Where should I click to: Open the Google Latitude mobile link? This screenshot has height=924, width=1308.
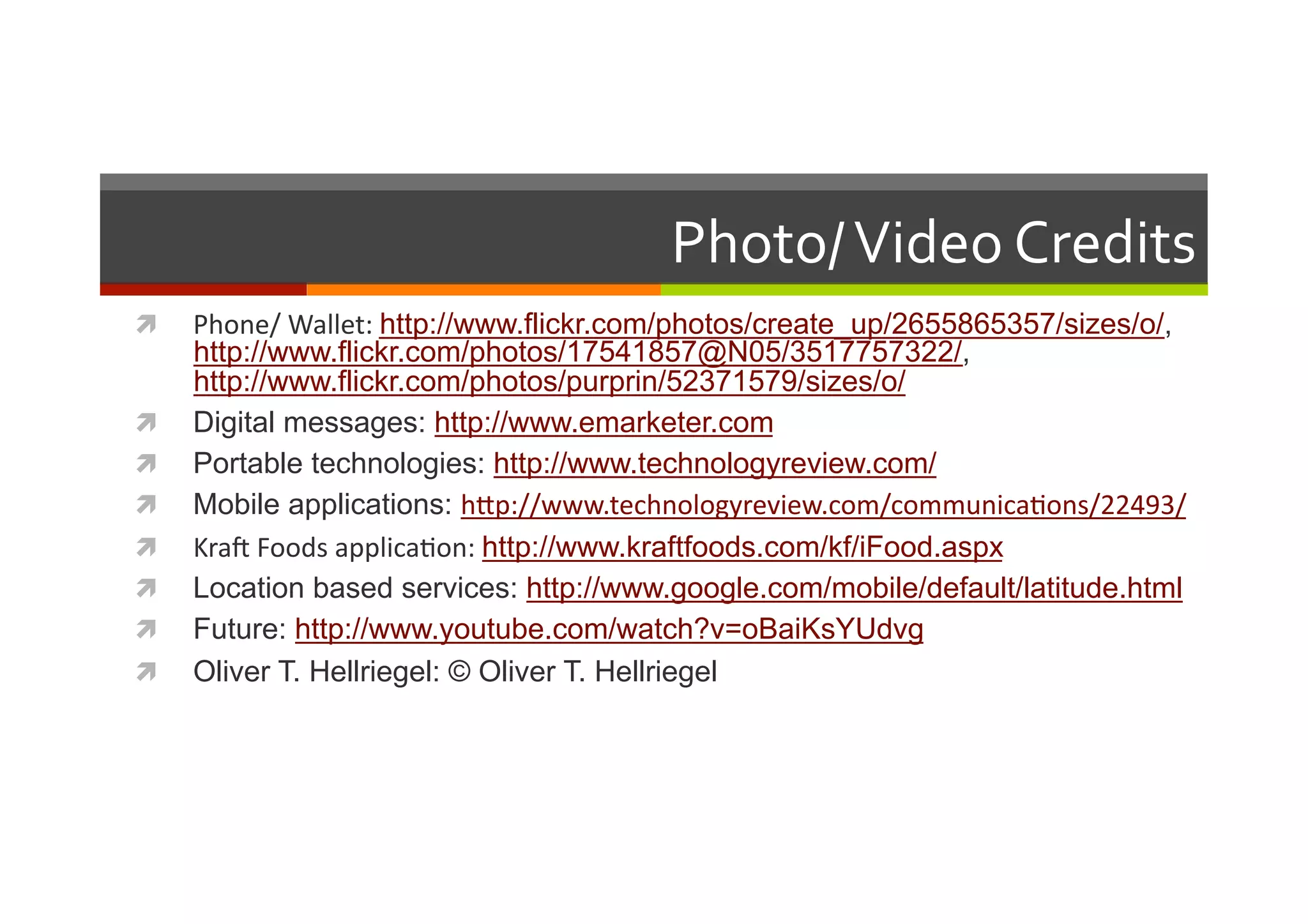tap(854, 588)
